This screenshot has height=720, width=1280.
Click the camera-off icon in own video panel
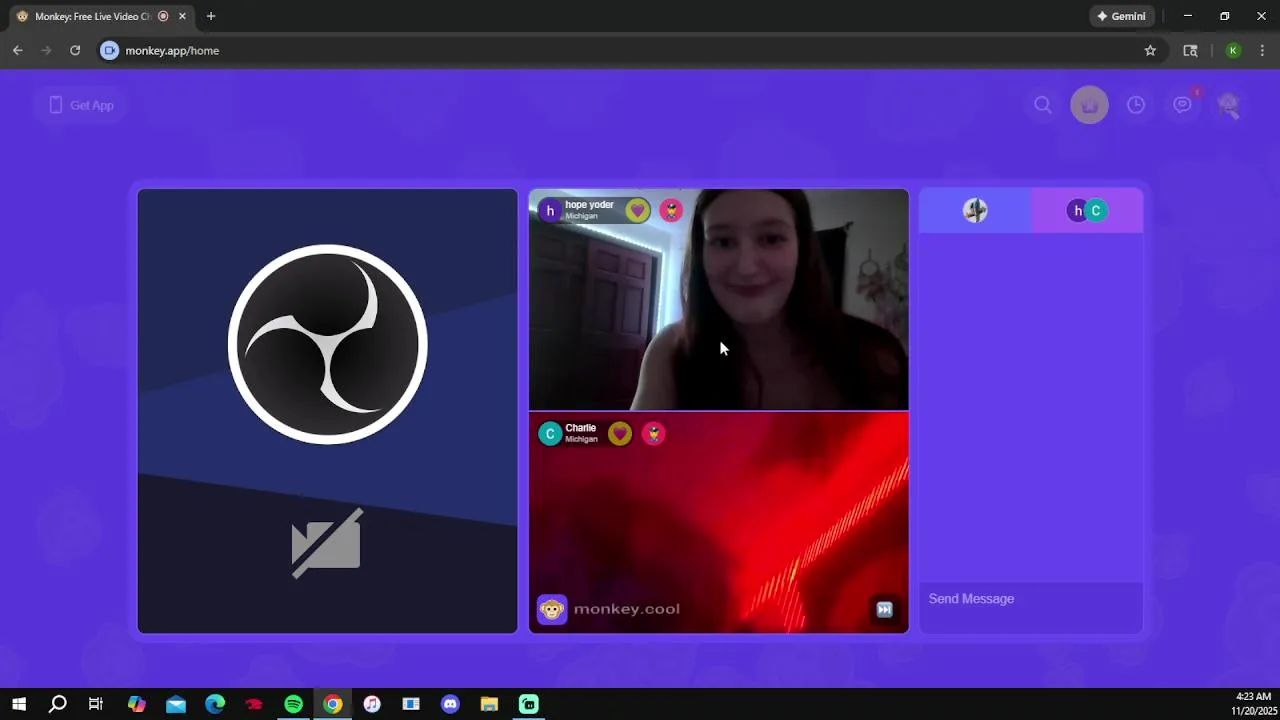(327, 543)
